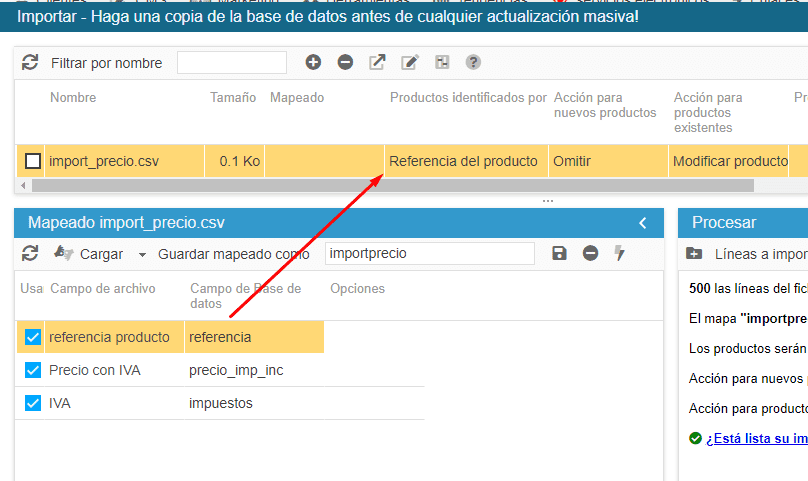The image size is (808, 481).
Task: Uncheck the referencia producto field checkbox
Action: coord(33,337)
